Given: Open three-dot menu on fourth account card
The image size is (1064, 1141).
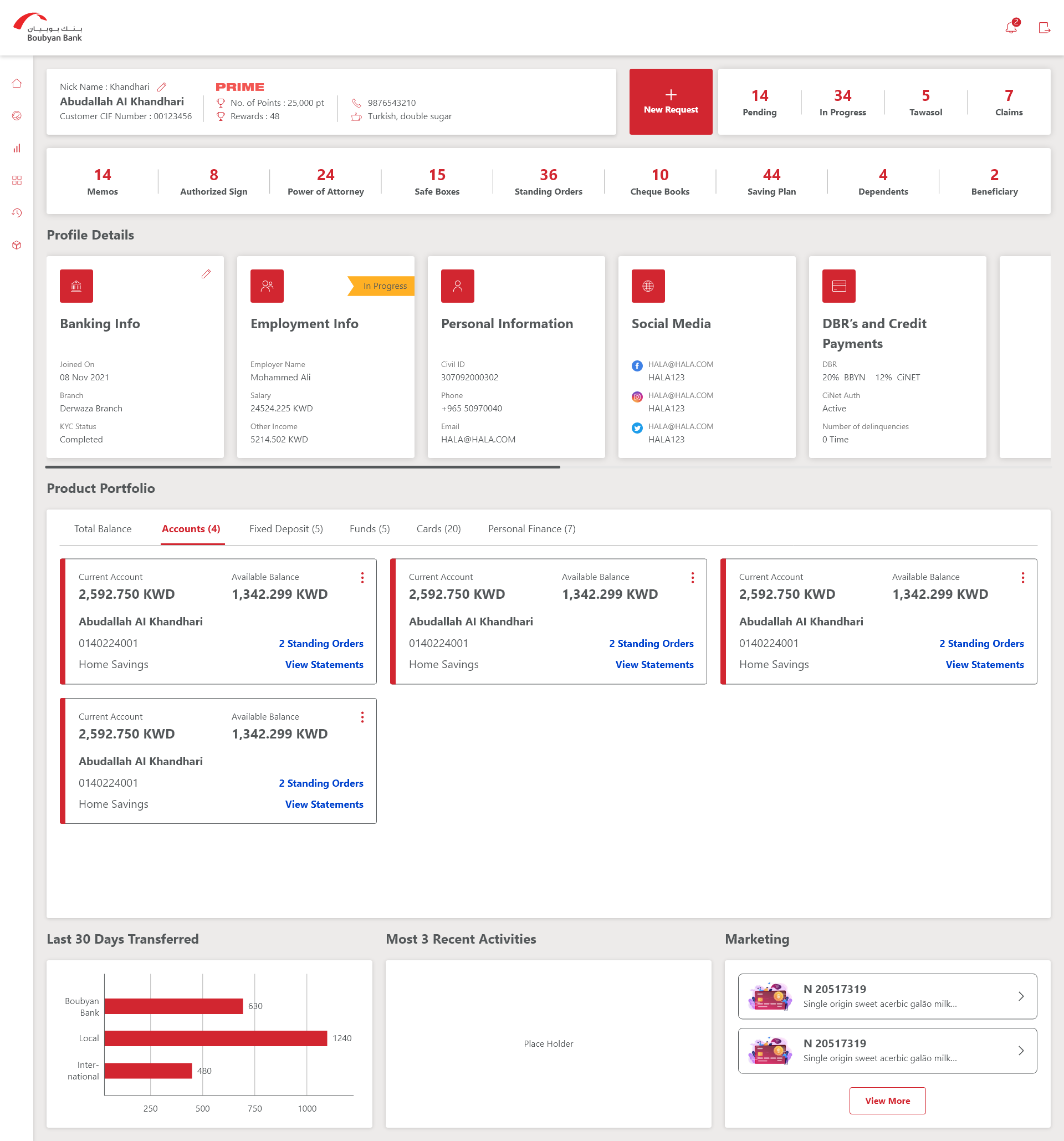Looking at the screenshot, I should coord(362,717).
